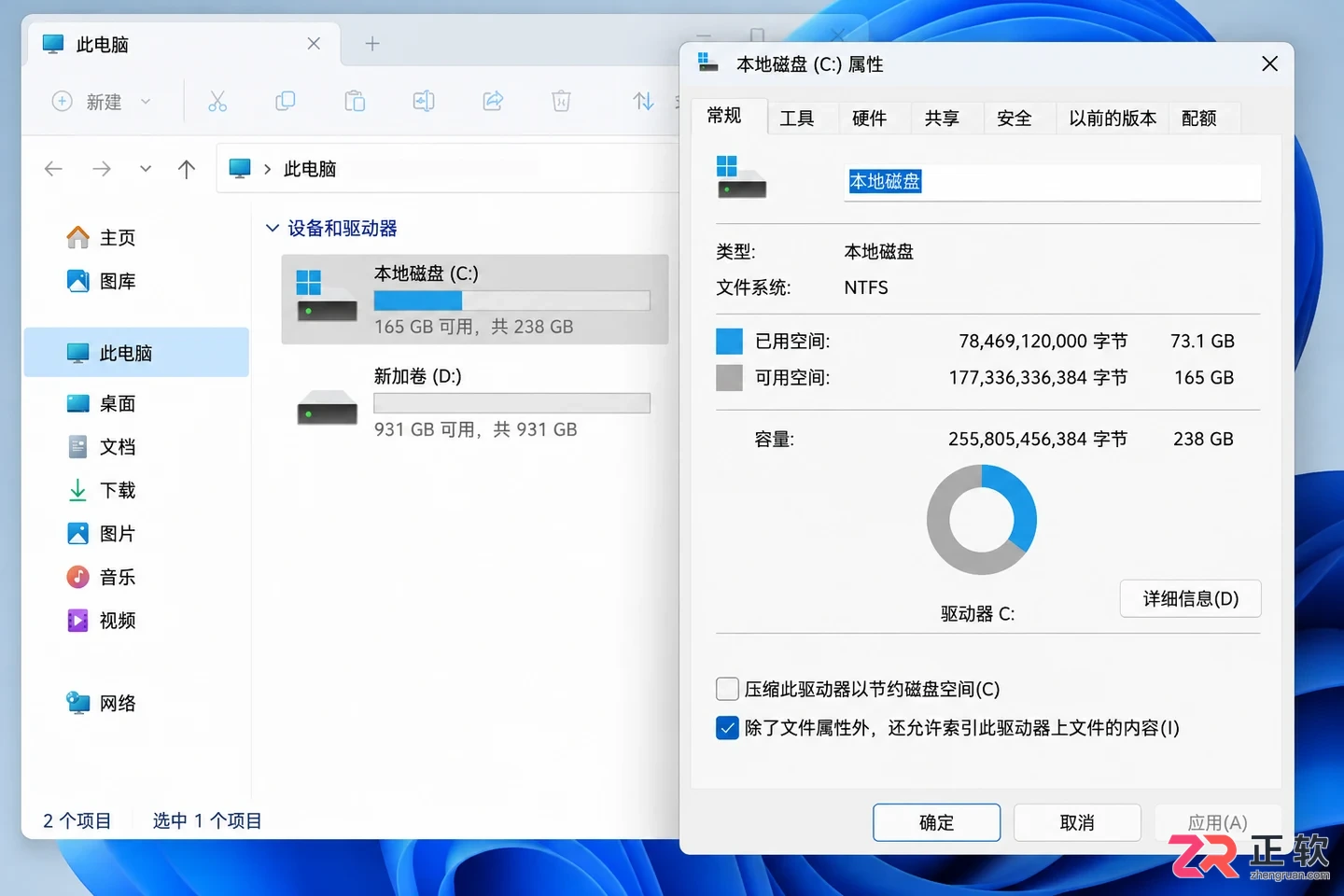Click the Cut scissors icon in File Explorer
Image resolution: width=1344 pixels, height=896 pixels.
[x=217, y=101]
